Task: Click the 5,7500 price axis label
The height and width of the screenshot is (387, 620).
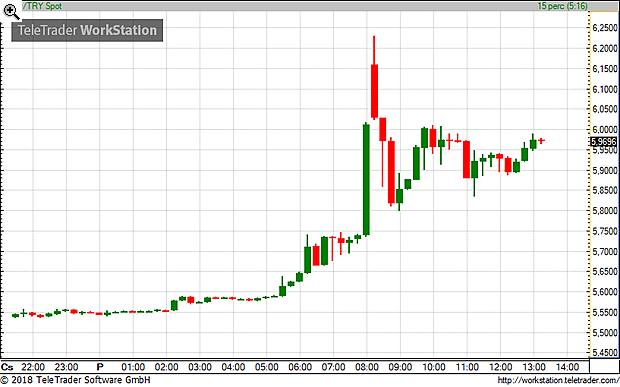Action: click(605, 232)
